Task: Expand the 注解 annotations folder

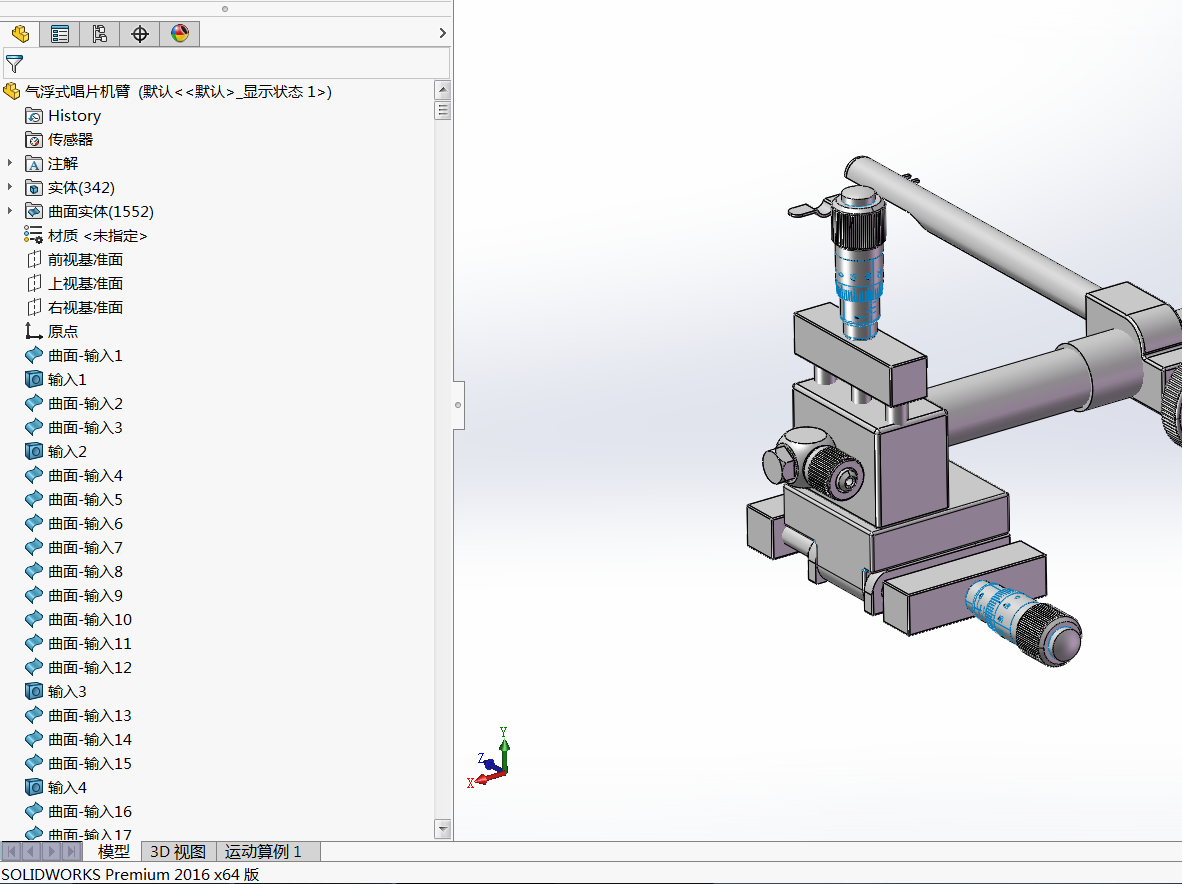Action: 10,164
